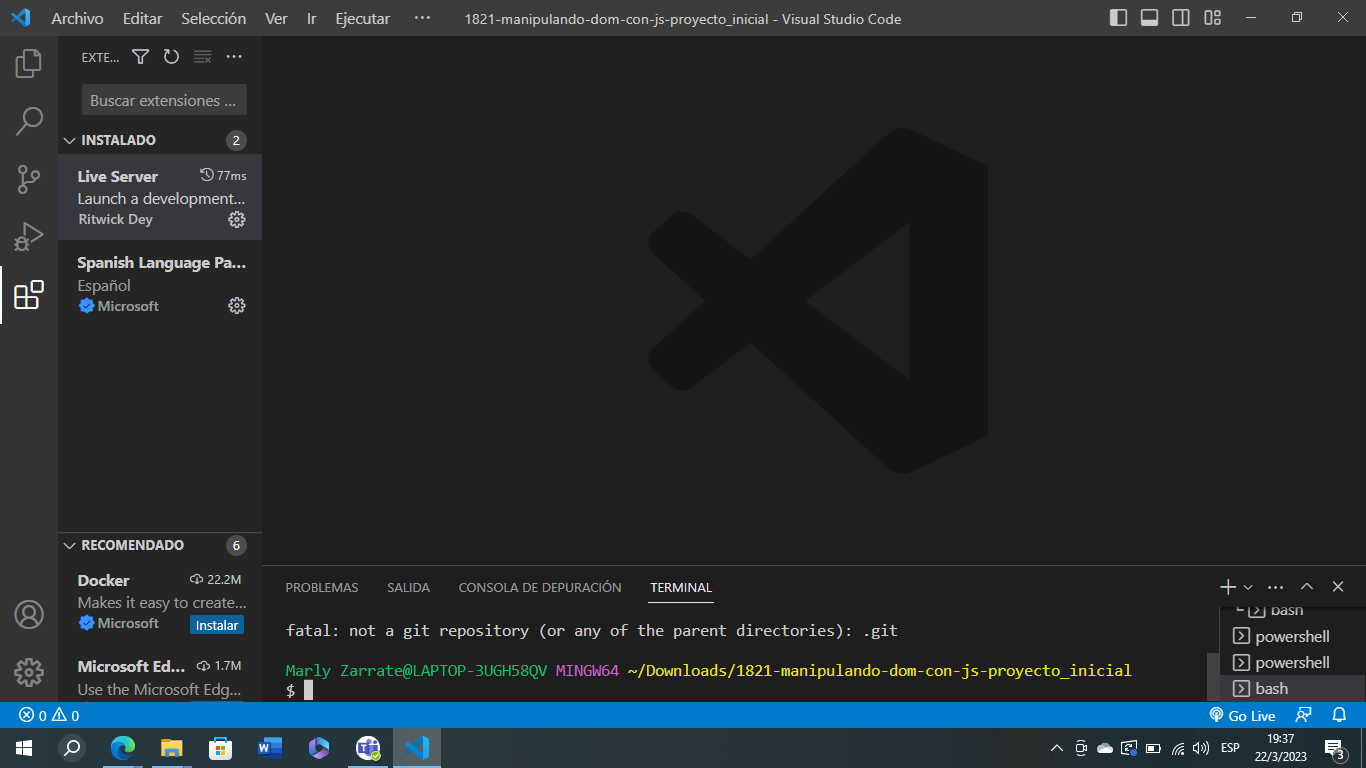Viewport: 1366px width, 768px height.
Task: Open the overflow menu after Ejecutar
Action: point(422,18)
